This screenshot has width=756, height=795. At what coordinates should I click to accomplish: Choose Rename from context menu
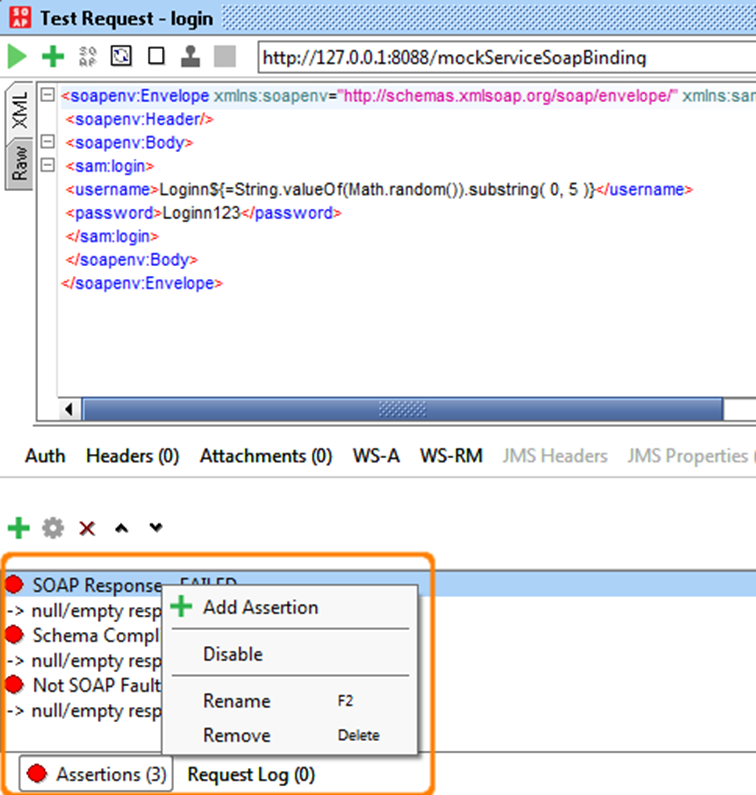click(x=290, y=701)
